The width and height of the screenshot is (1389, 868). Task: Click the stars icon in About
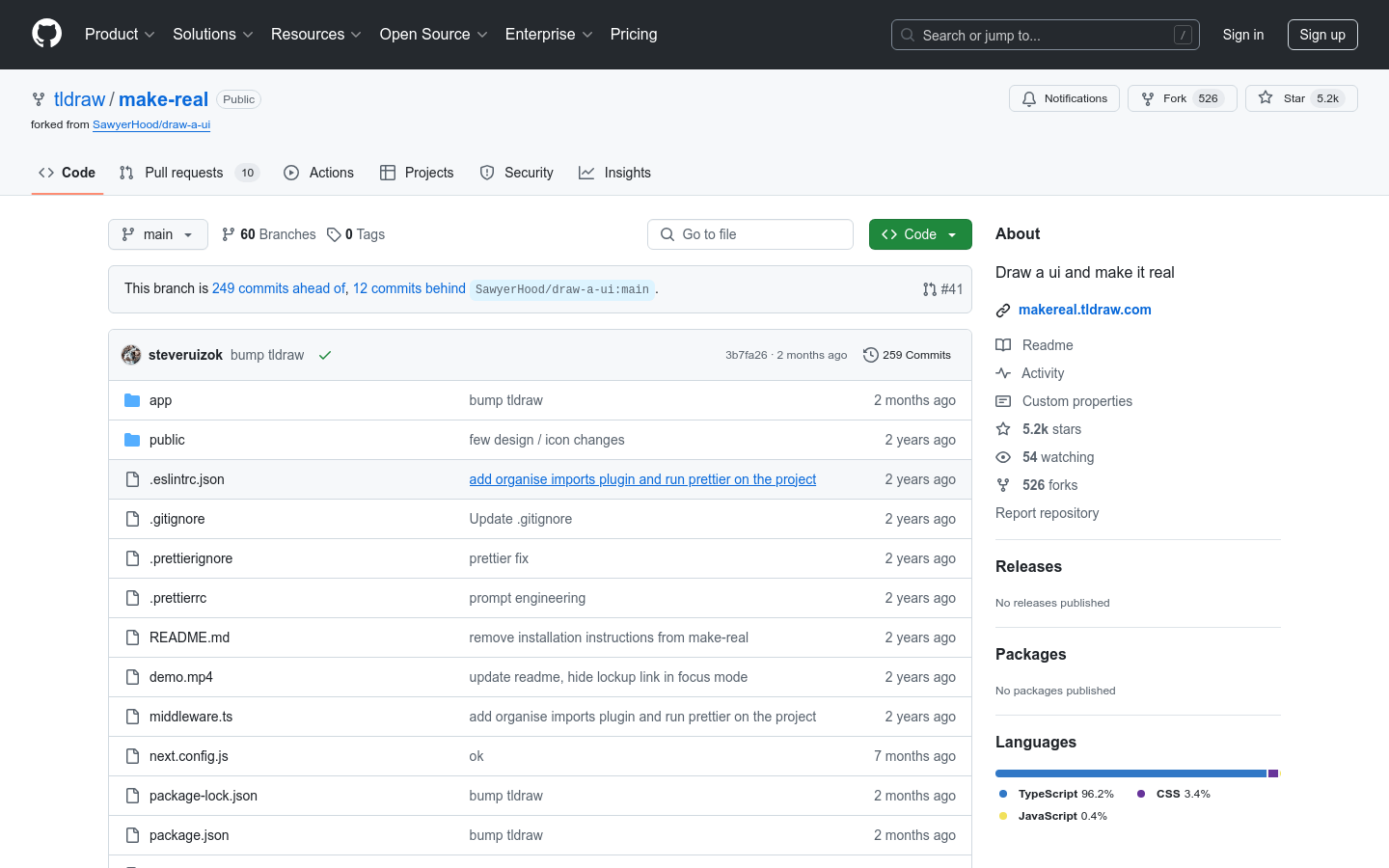(1003, 429)
